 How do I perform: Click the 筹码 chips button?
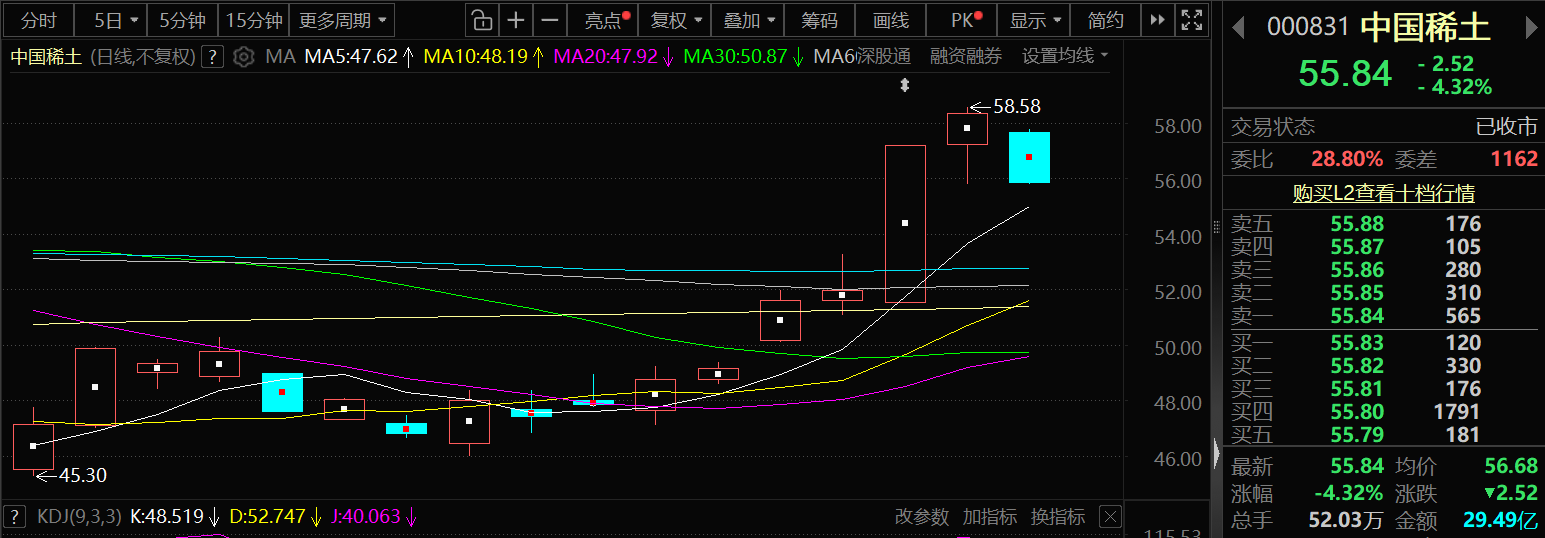pos(819,20)
